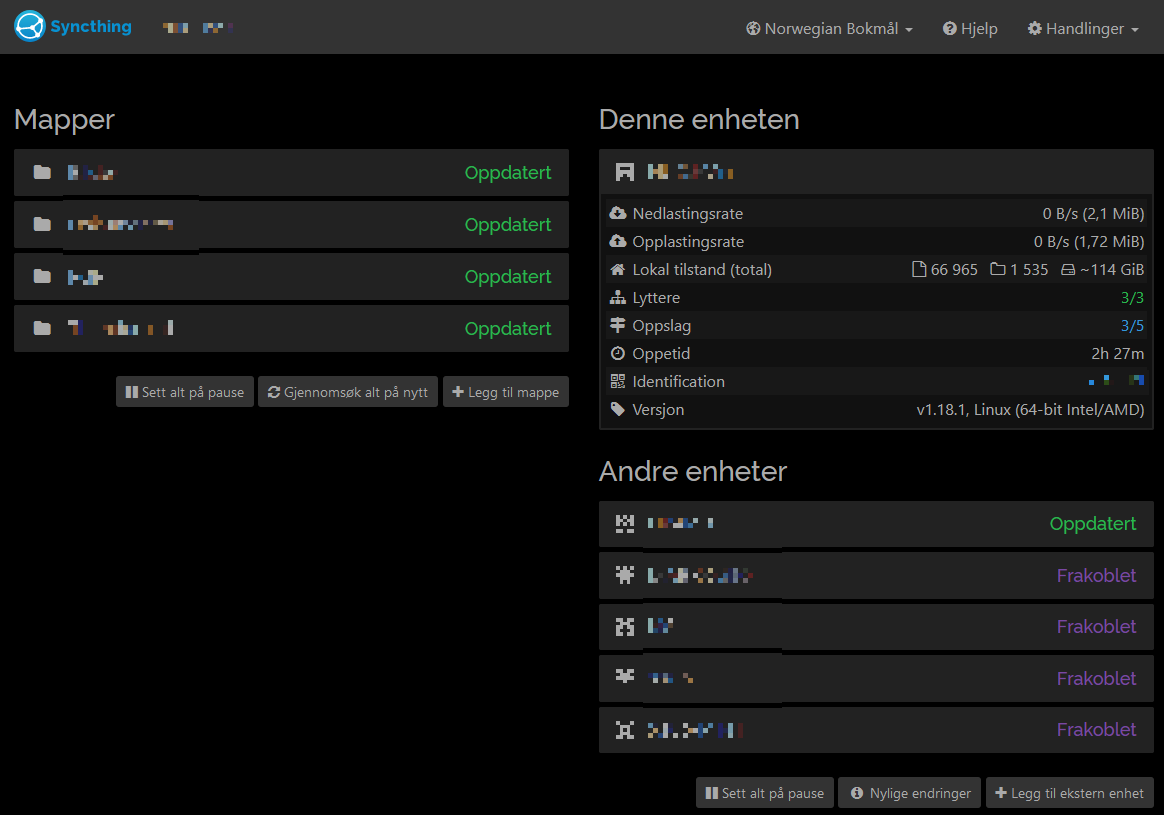Image resolution: width=1164 pixels, height=815 pixels.
Task: Click the Identification QR code icon
Action: coord(617,382)
